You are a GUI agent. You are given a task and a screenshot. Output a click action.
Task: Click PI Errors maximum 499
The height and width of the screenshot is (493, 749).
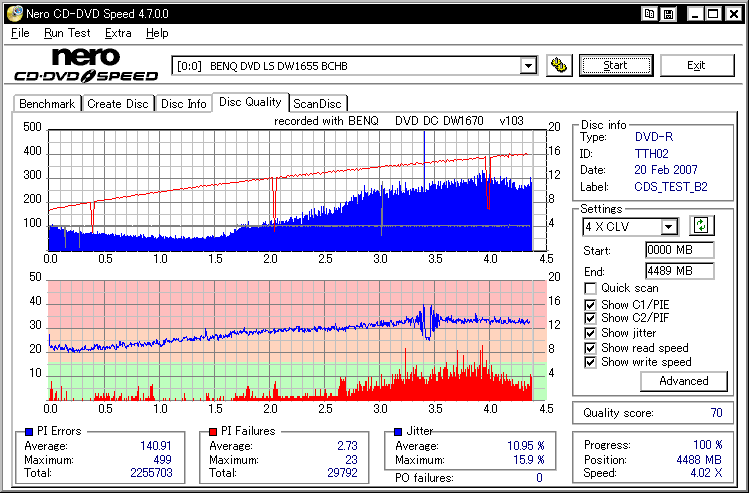click(x=162, y=460)
